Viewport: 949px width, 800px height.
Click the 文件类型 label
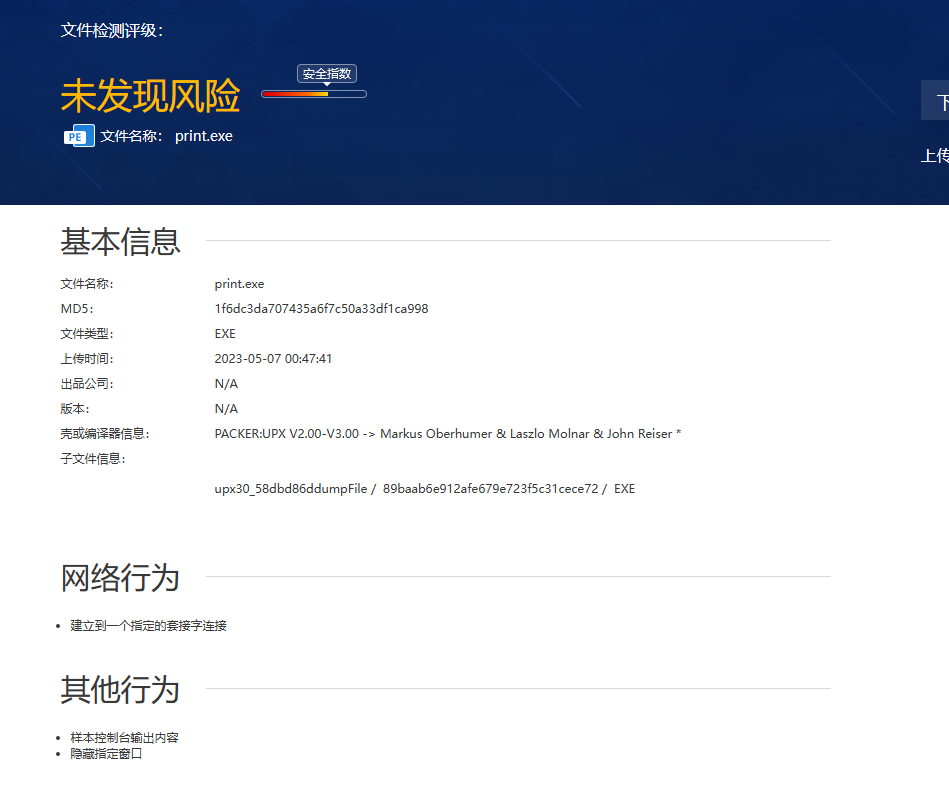pos(87,334)
